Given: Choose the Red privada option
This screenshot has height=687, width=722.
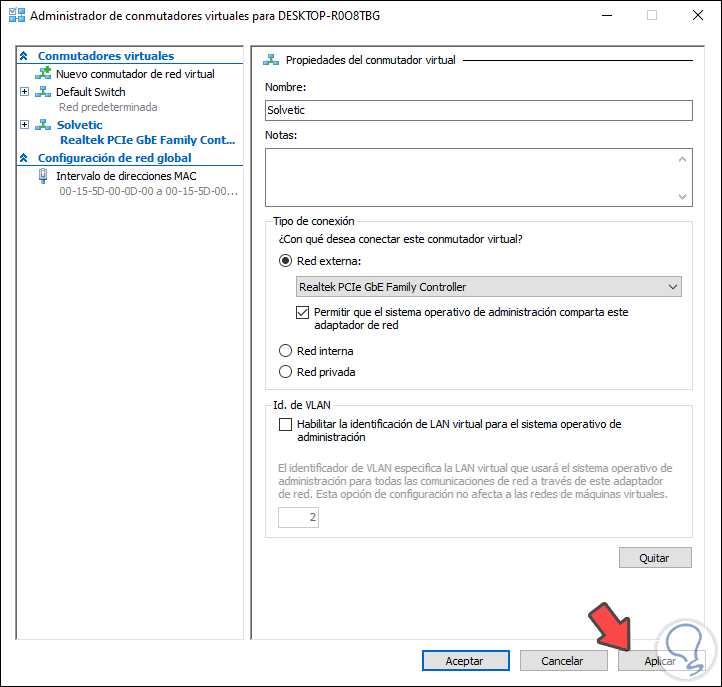Looking at the screenshot, I should [286, 372].
